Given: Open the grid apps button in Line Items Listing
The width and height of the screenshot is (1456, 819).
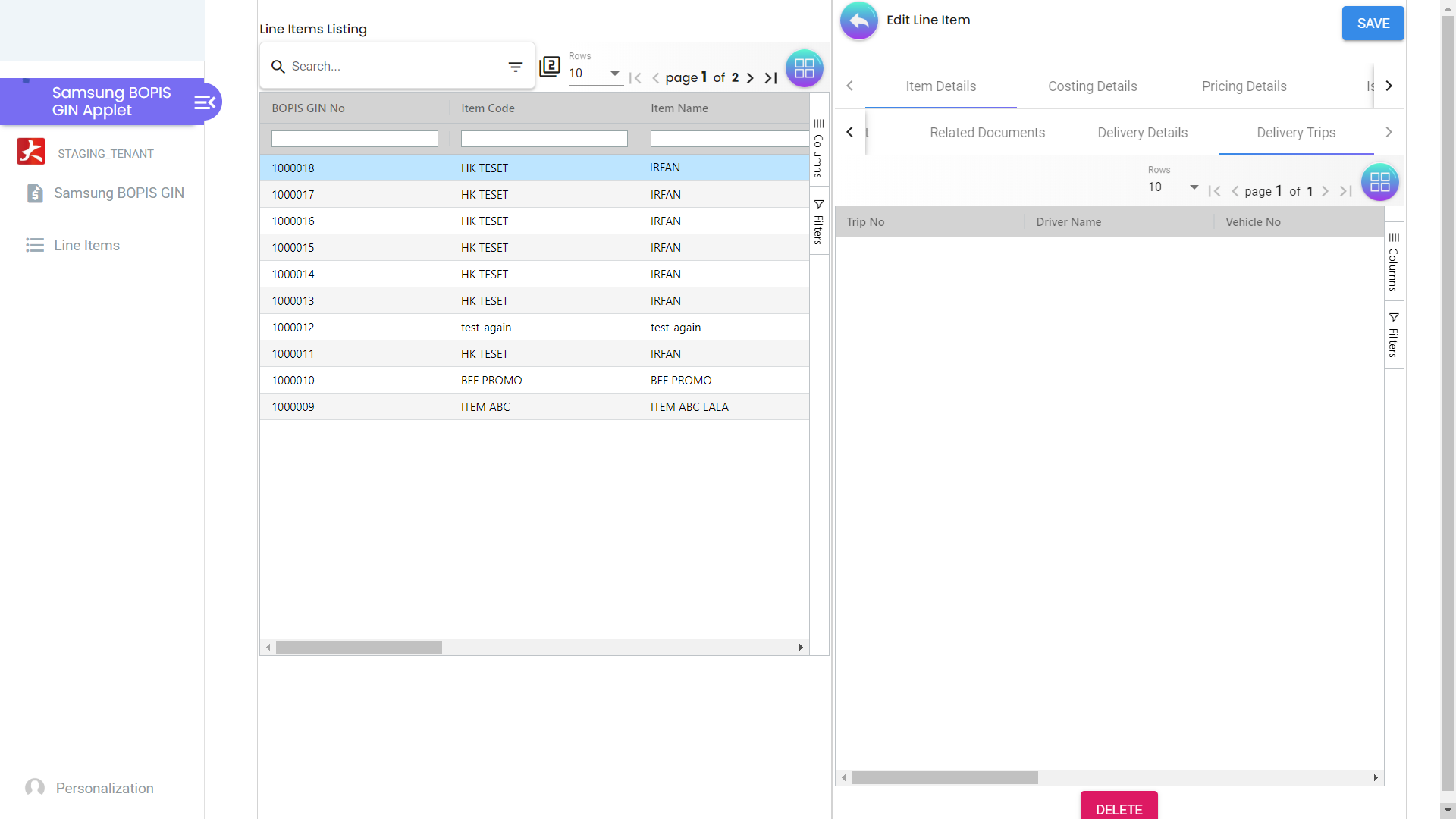Looking at the screenshot, I should coord(804,68).
